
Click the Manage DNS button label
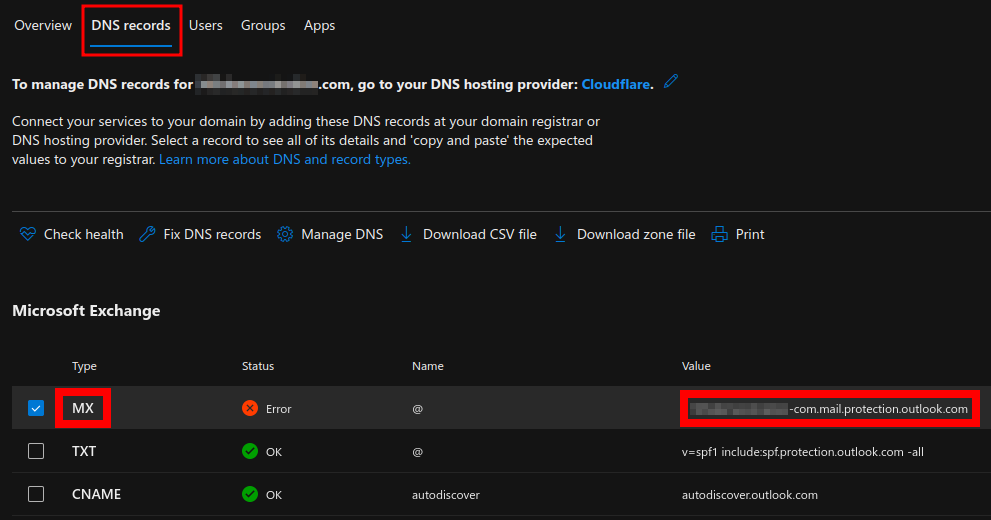click(342, 234)
